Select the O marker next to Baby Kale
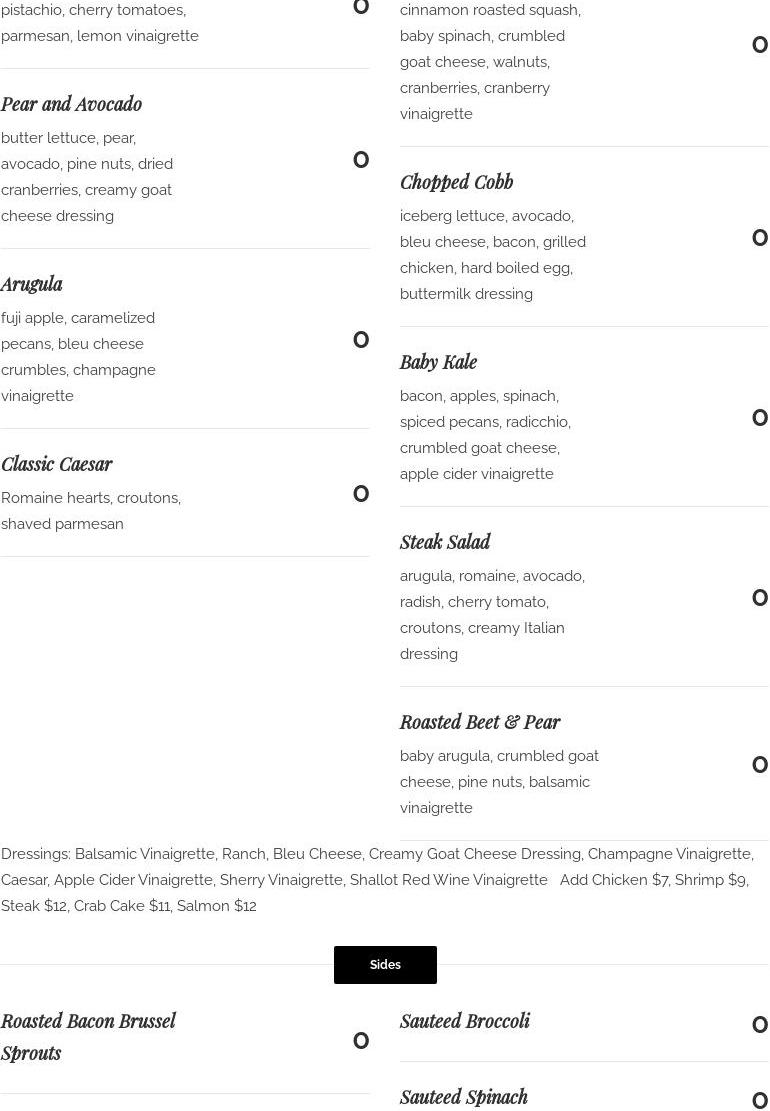 pyautogui.click(x=760, y=418)
